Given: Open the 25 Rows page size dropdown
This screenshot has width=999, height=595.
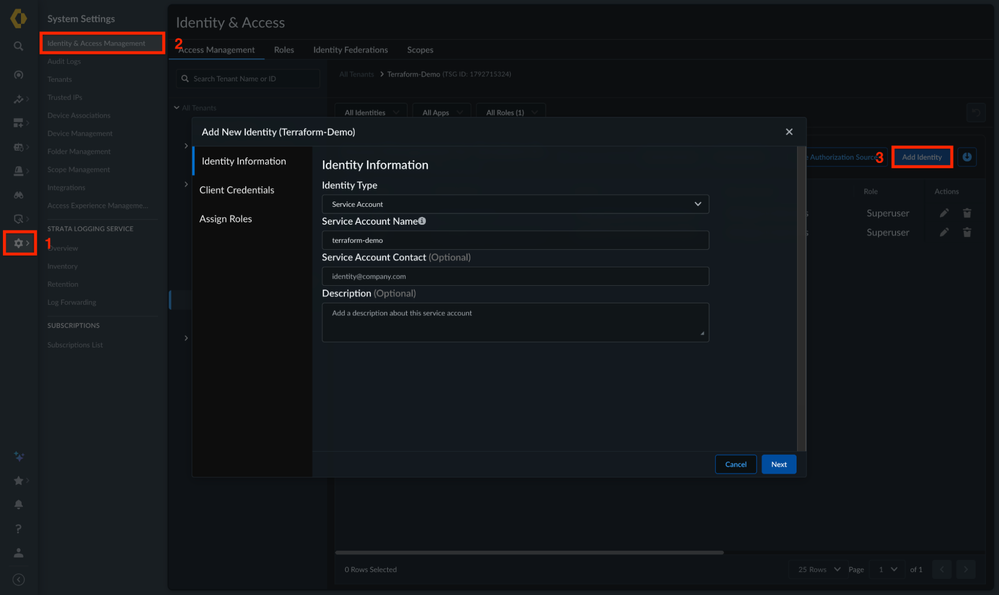Looking at the screenshot, I should [x=819, y=570].
